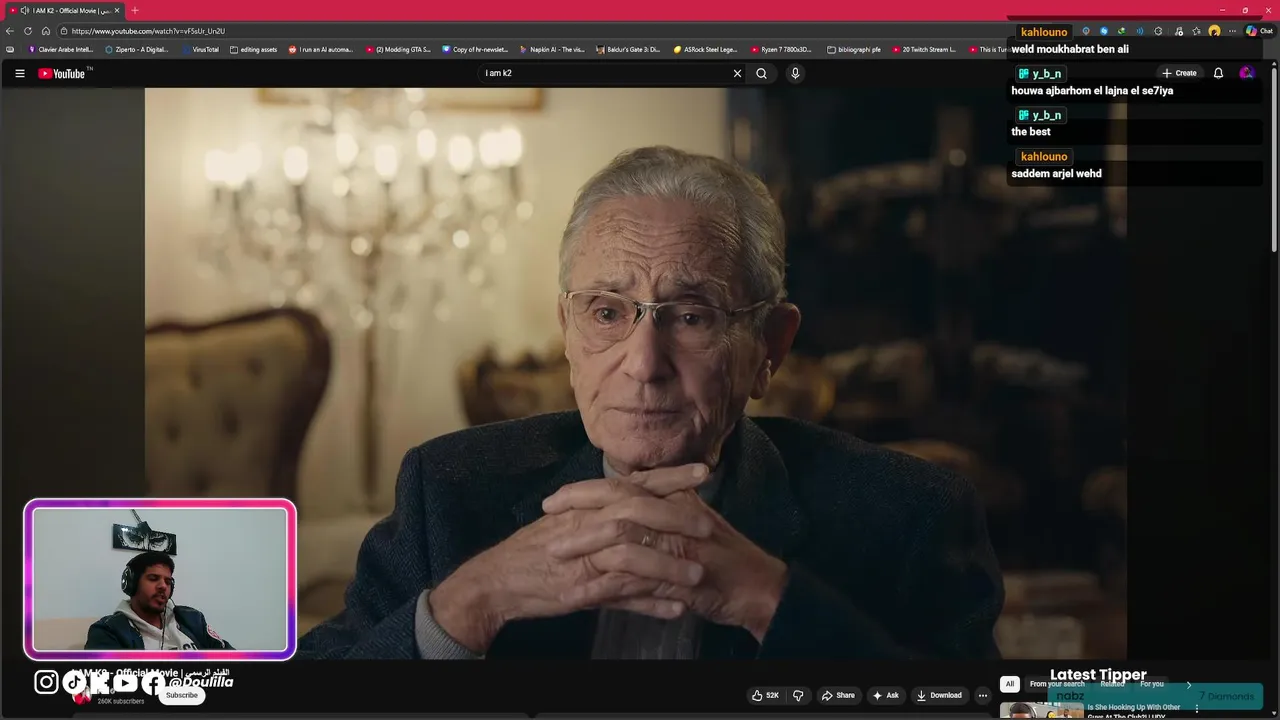
Task: Go back with browser back arrow
Action: point(10,31)
